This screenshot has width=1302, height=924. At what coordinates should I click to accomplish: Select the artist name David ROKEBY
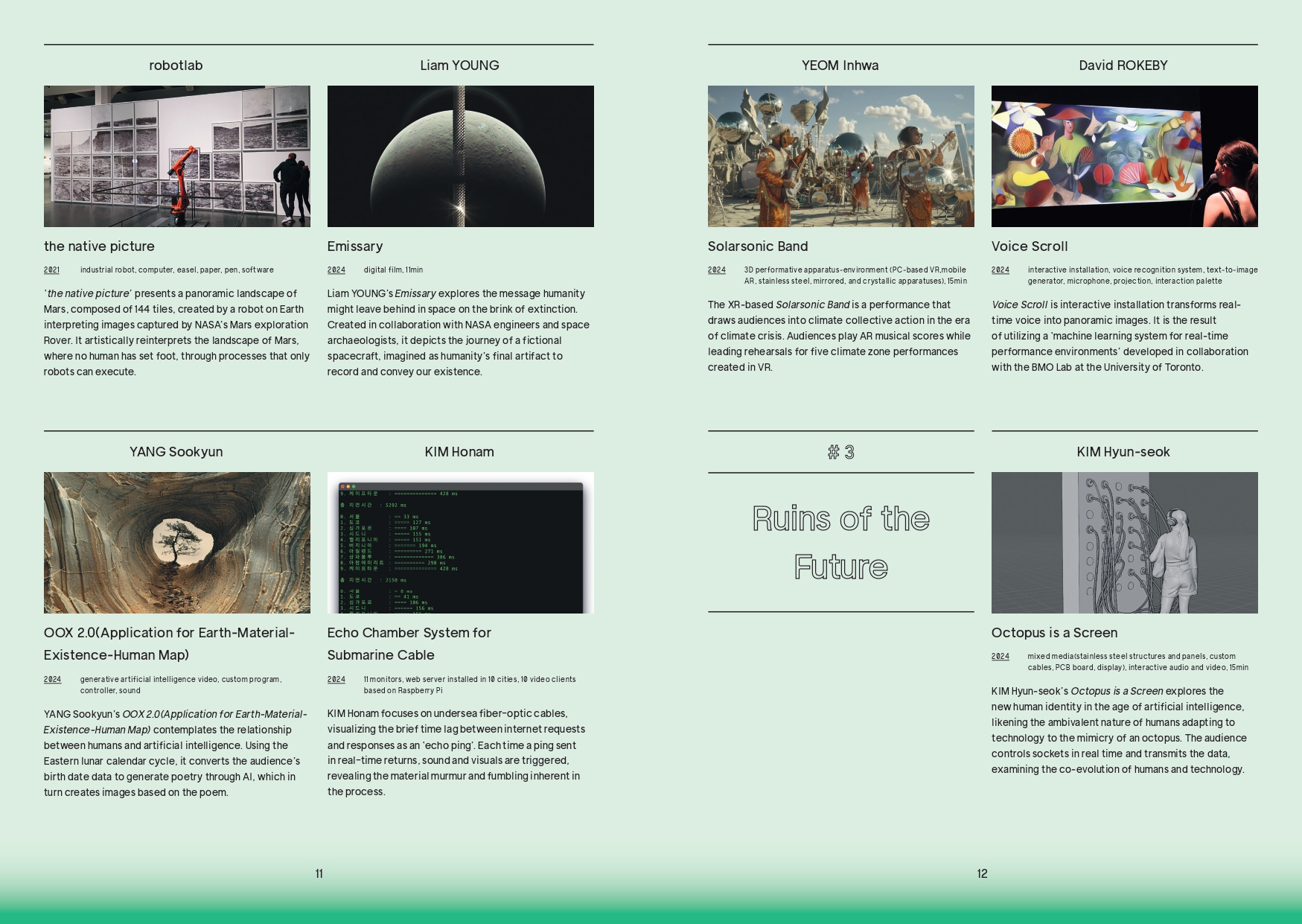pyautogui.click(x=1123, y=66)
